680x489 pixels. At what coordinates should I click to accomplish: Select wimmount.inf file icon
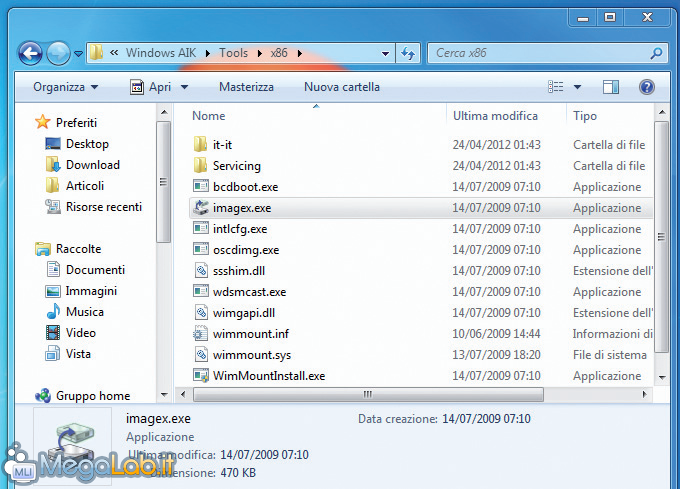pyautogui.click(x=200, y=333)
